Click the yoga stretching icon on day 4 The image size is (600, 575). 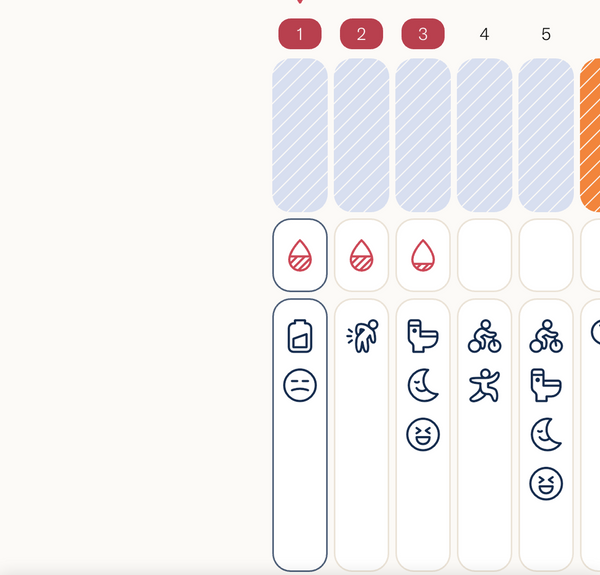click(x=485, y=385)
